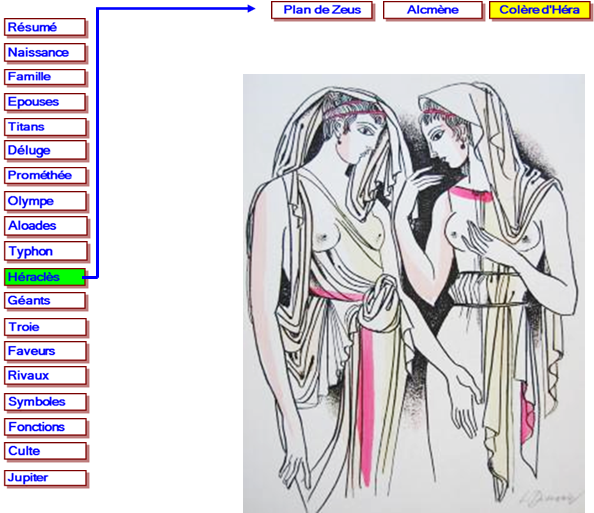Select the Rivaux entry

point(45,376)
